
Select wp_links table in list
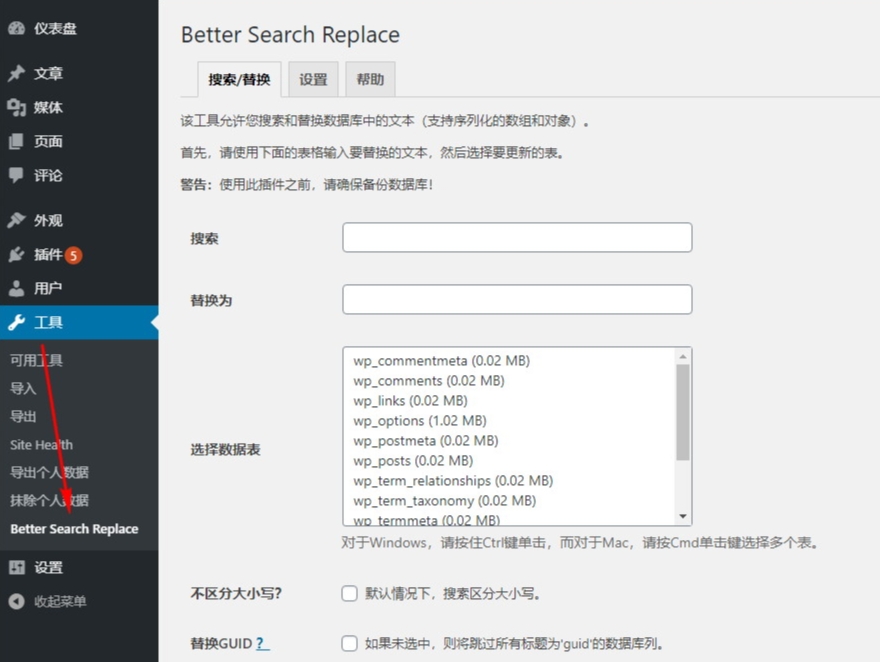point(410,401)
